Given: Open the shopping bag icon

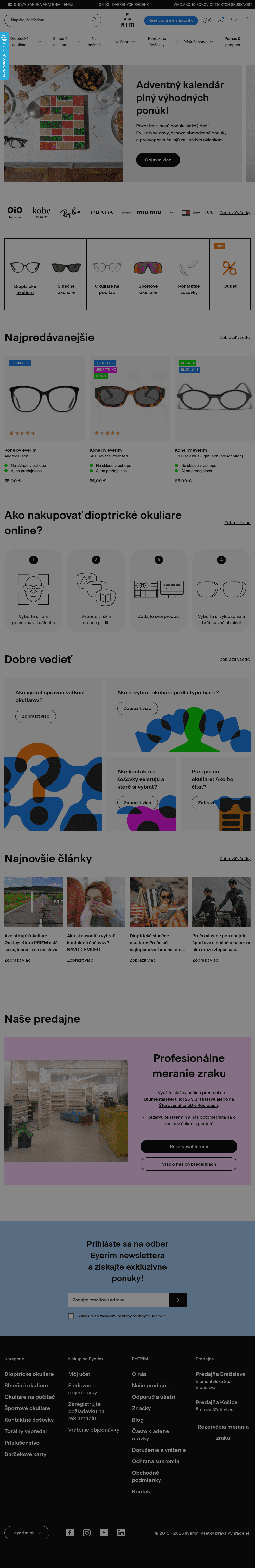Looking at the screenshot, I should point(247,20).
